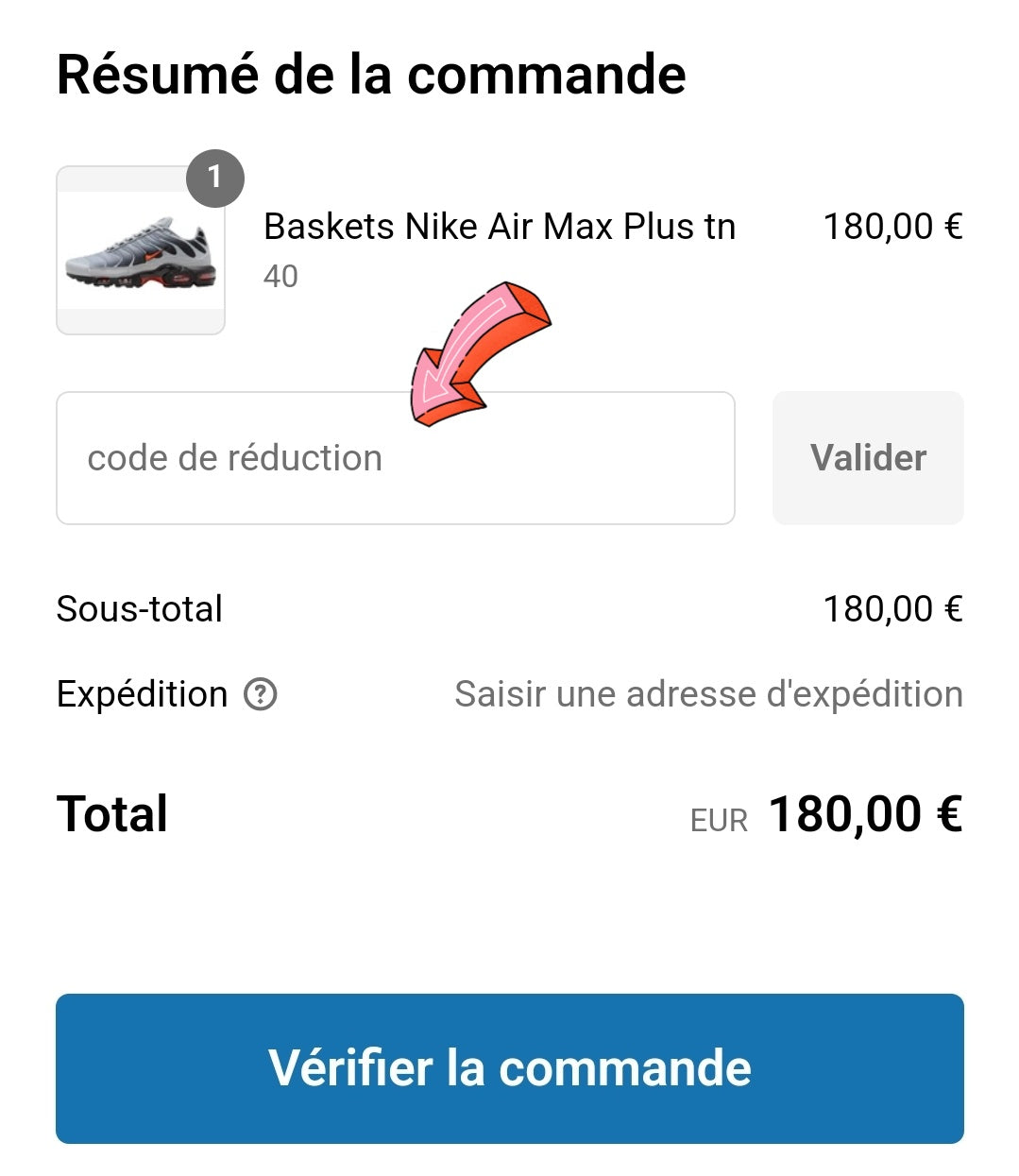1019x1176 pixels.
Task: Select the Baskets Nike Air Max Plus tn title
Action: [x=500, y=226]
